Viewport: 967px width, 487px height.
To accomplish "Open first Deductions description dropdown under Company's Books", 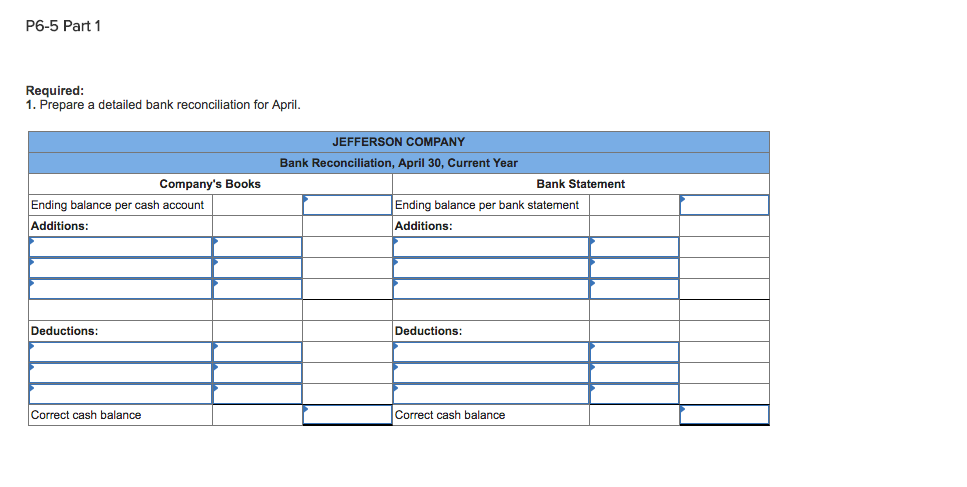I will point(120,352).
